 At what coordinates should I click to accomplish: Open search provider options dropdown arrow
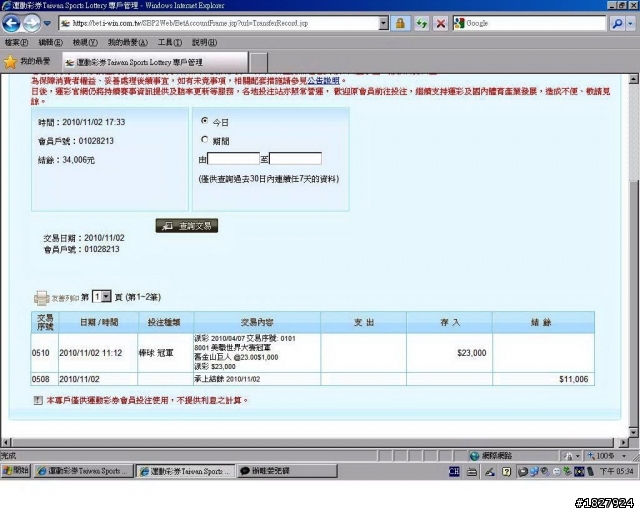click(x=631, y=23)
